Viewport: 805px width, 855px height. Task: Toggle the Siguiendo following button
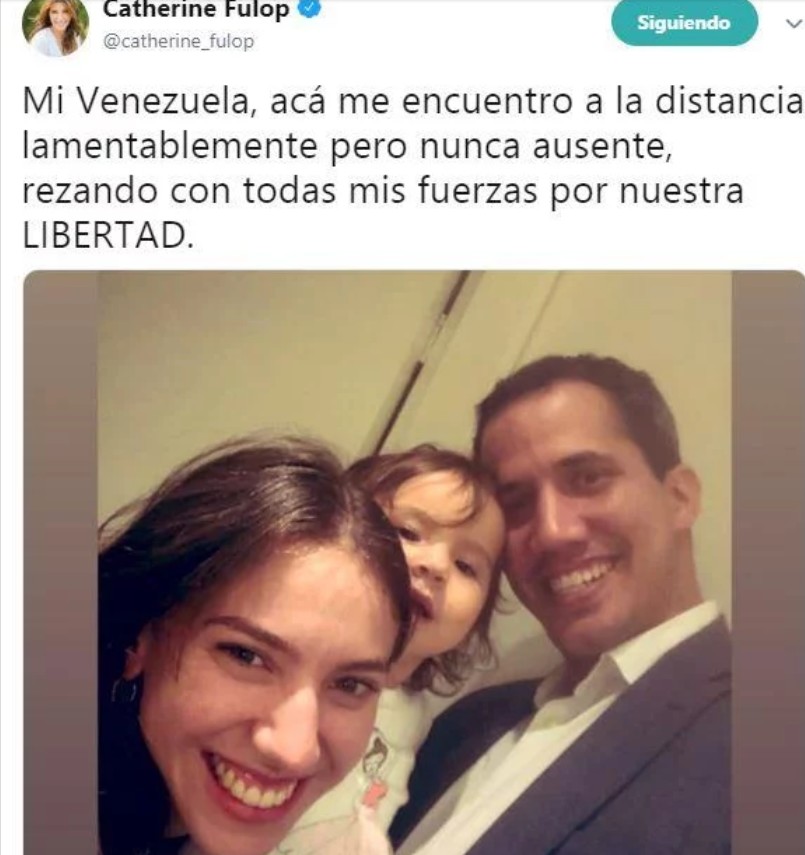coord(684,23)
